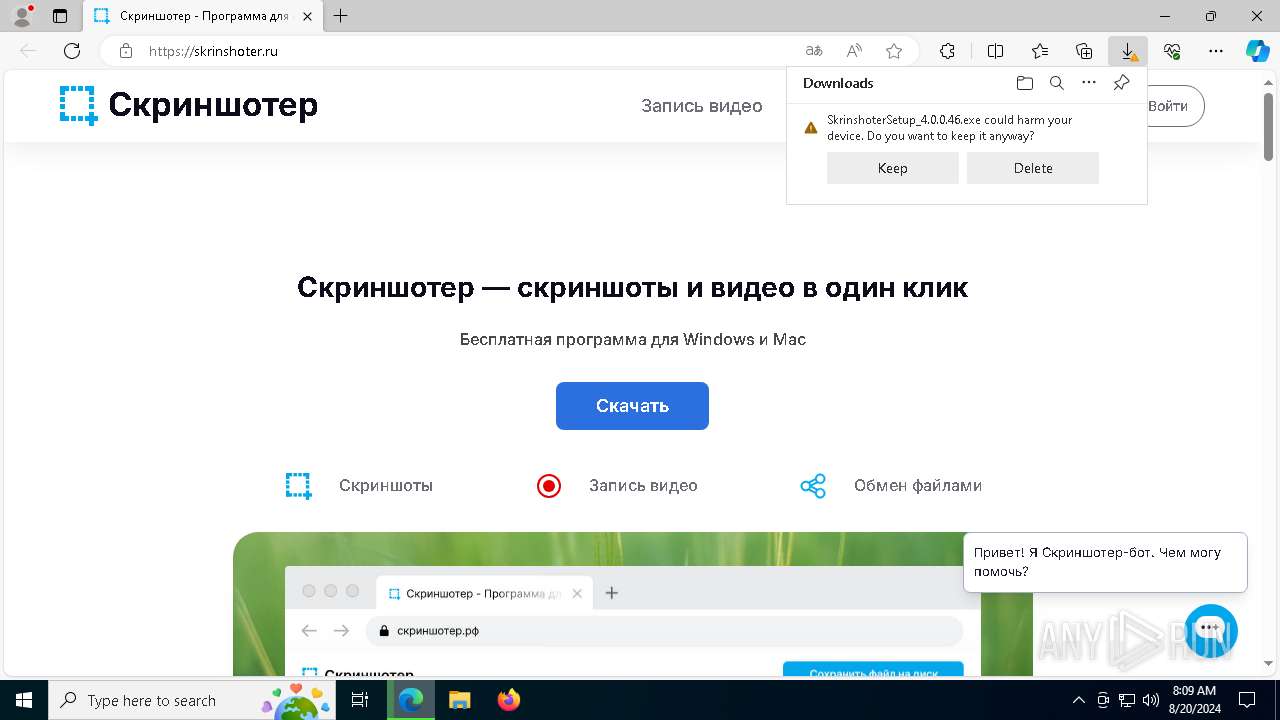Open Запись видео nav link
The width and height of the screenshot is (1280, 720).
tap(702, 106)
